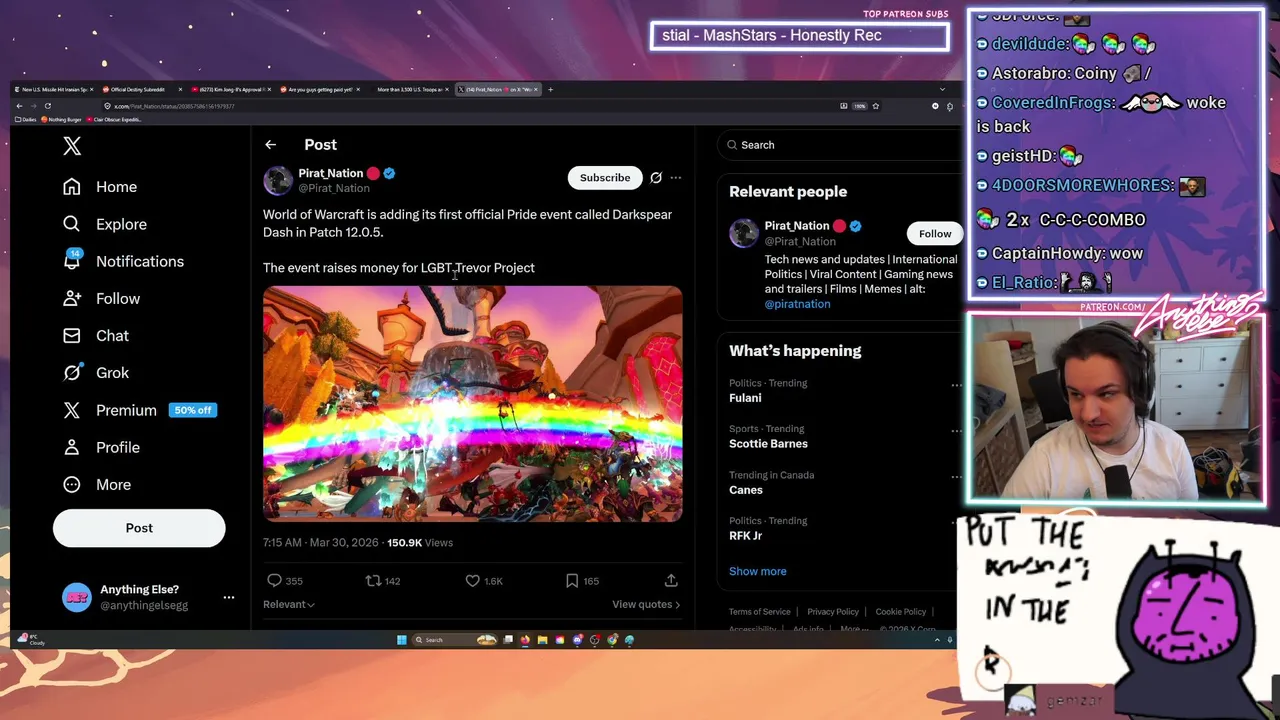
Task: Open Privacy Policy footer link
Action: pyautogui.click(x=833, y=612)
